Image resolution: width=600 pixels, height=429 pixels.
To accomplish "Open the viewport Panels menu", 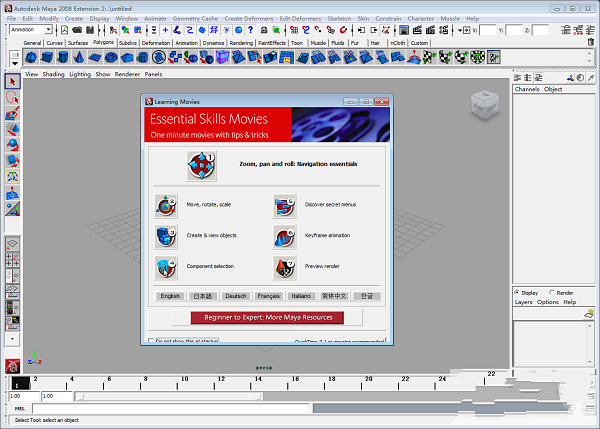I will pos(153,74).
